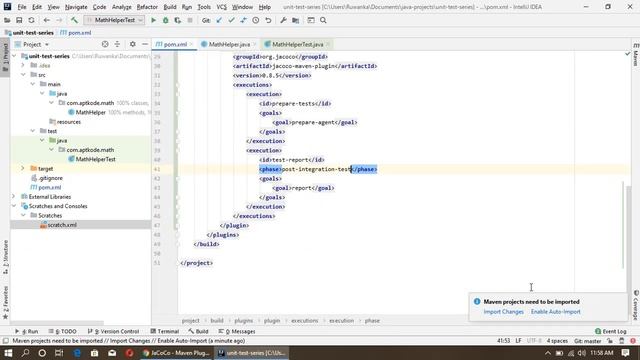The width and height of the screenshot is (640, 360).
Task: Open Project Structure folder icon
Action: click(296, 20)
